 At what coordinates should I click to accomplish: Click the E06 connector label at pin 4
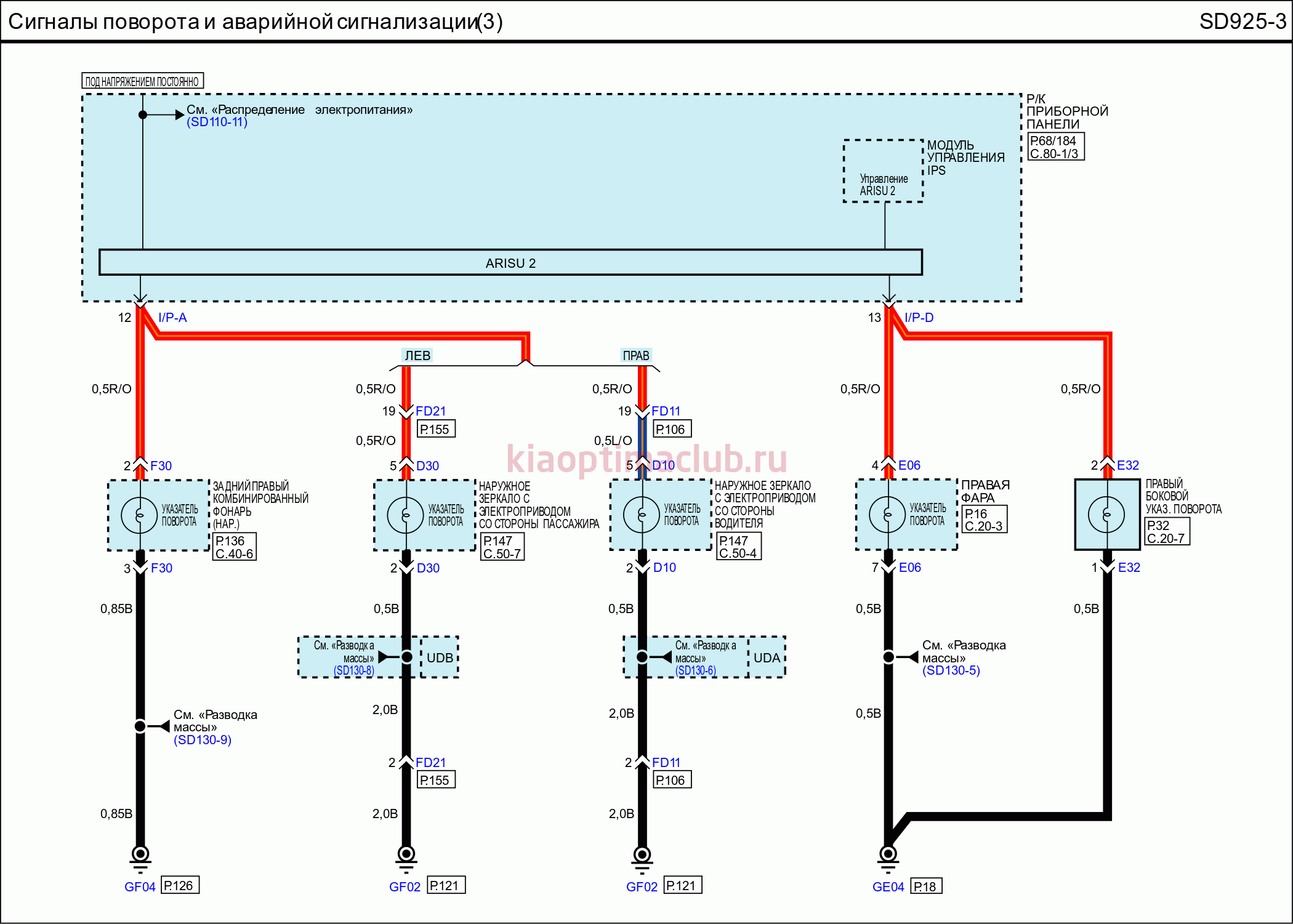909,465
